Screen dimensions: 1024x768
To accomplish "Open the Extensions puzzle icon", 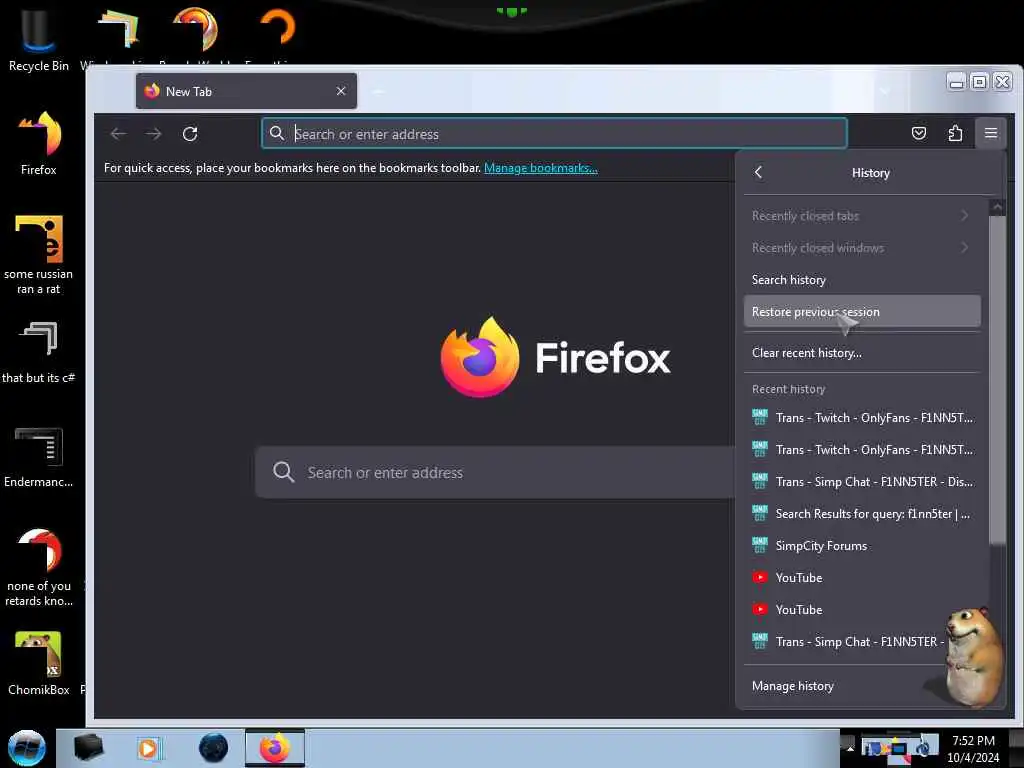I will 955,133.
